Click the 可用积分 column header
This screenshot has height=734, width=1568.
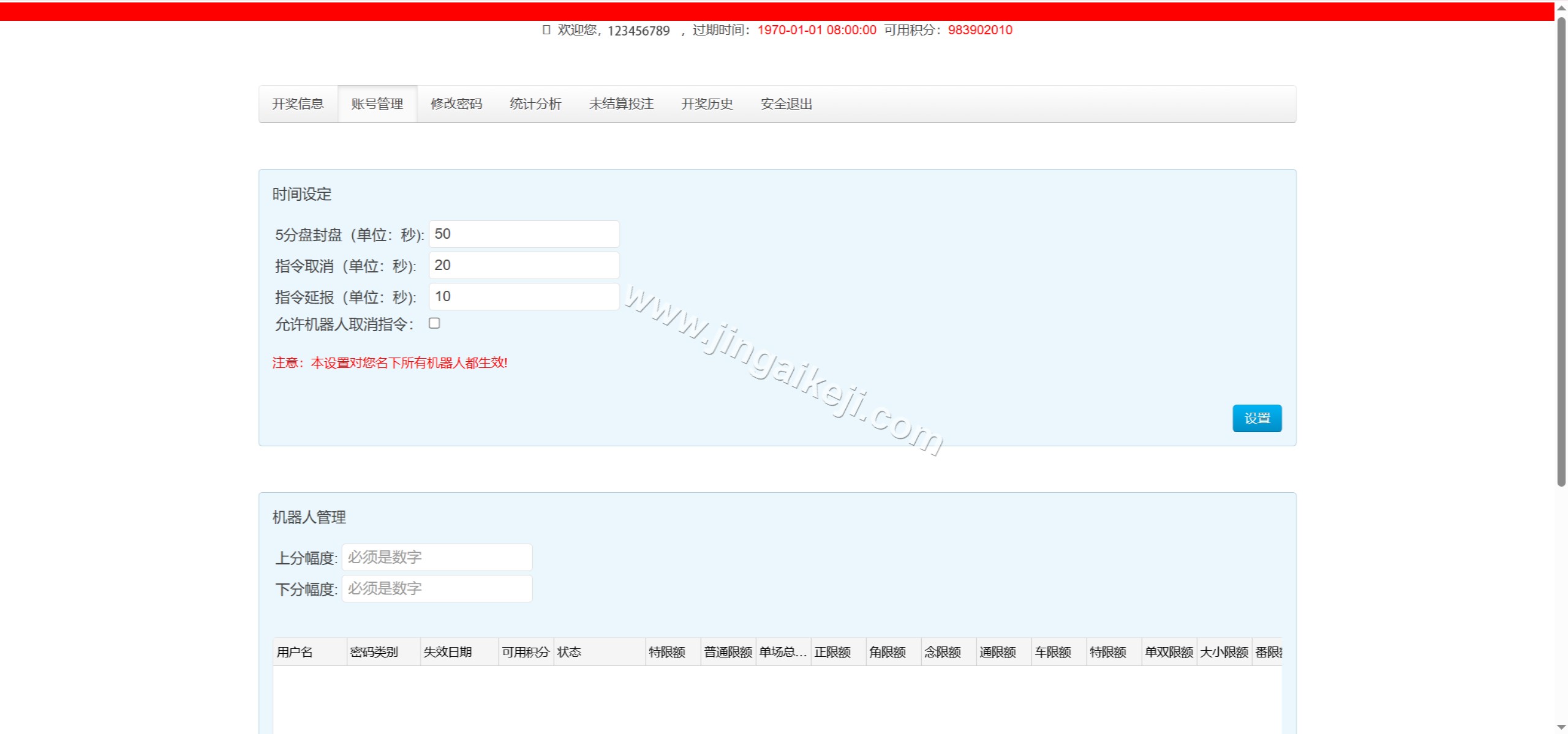click(526, 652)
